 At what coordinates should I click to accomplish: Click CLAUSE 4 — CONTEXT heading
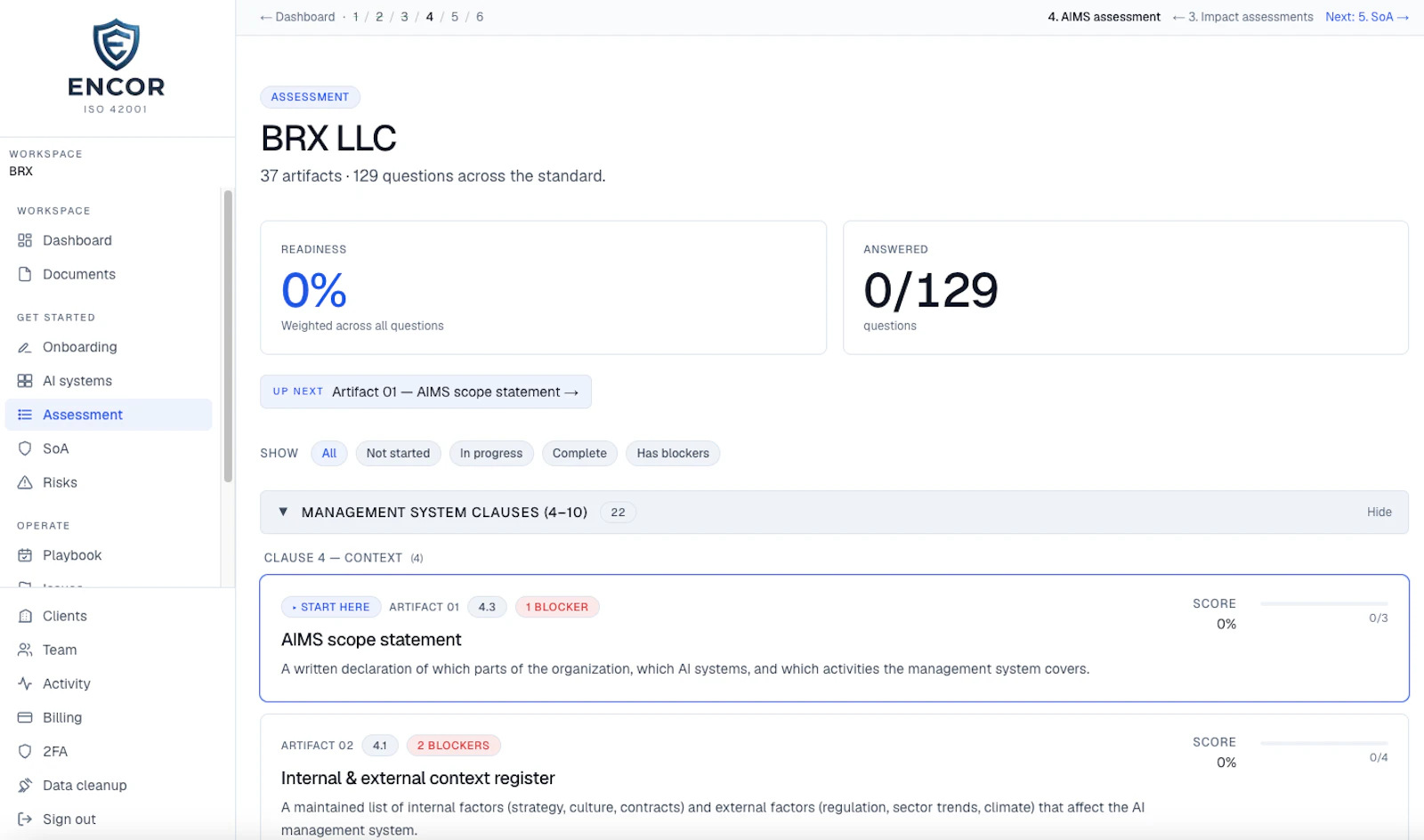tap(333, 558)
